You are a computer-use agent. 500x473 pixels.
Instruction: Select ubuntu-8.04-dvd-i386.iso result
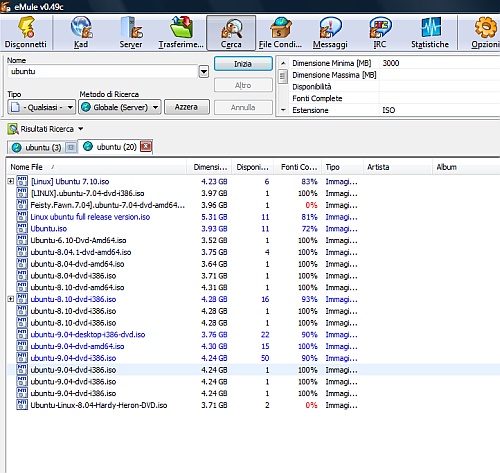(x=73, y=276)
